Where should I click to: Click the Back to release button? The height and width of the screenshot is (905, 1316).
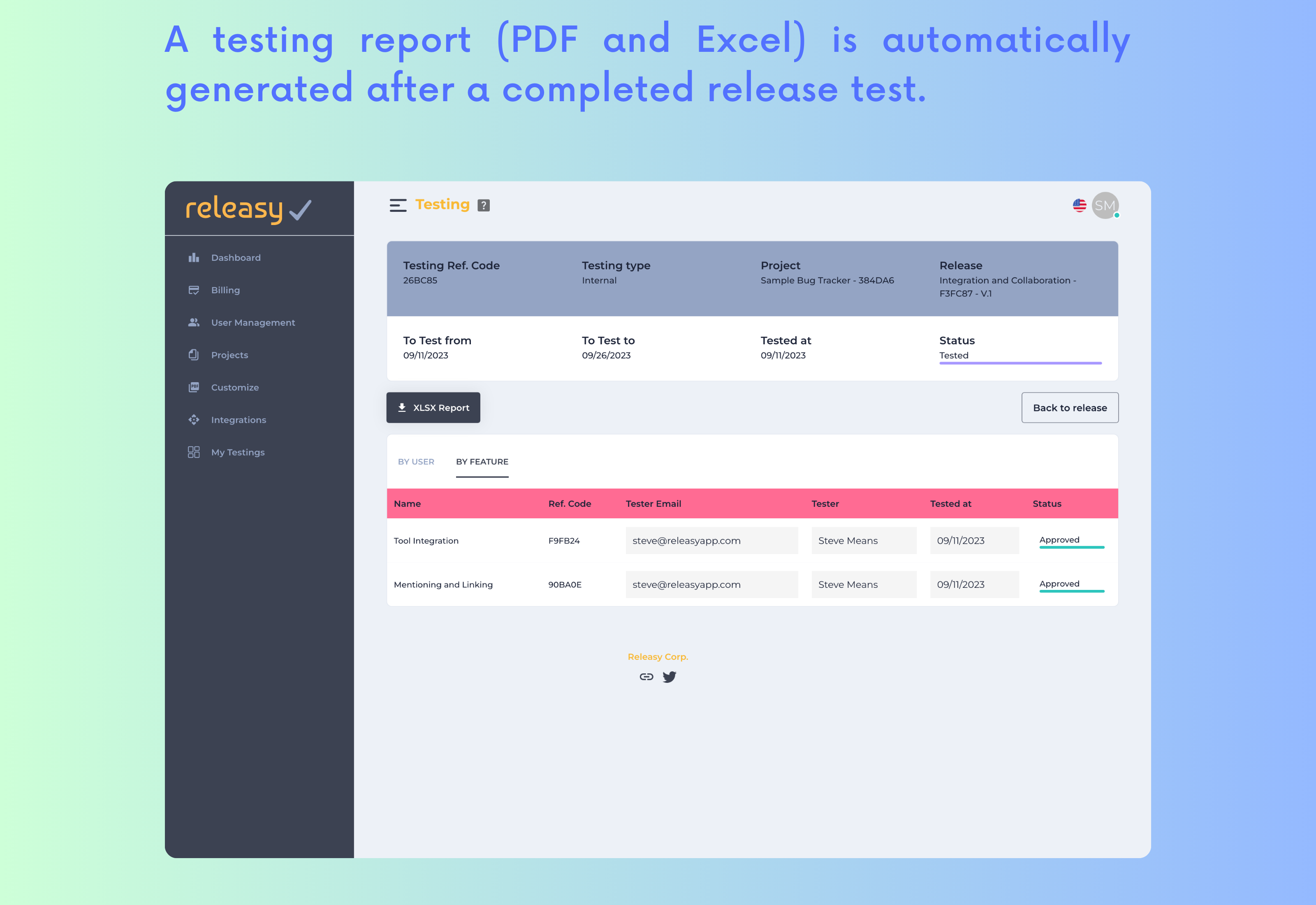[1070, 408]
